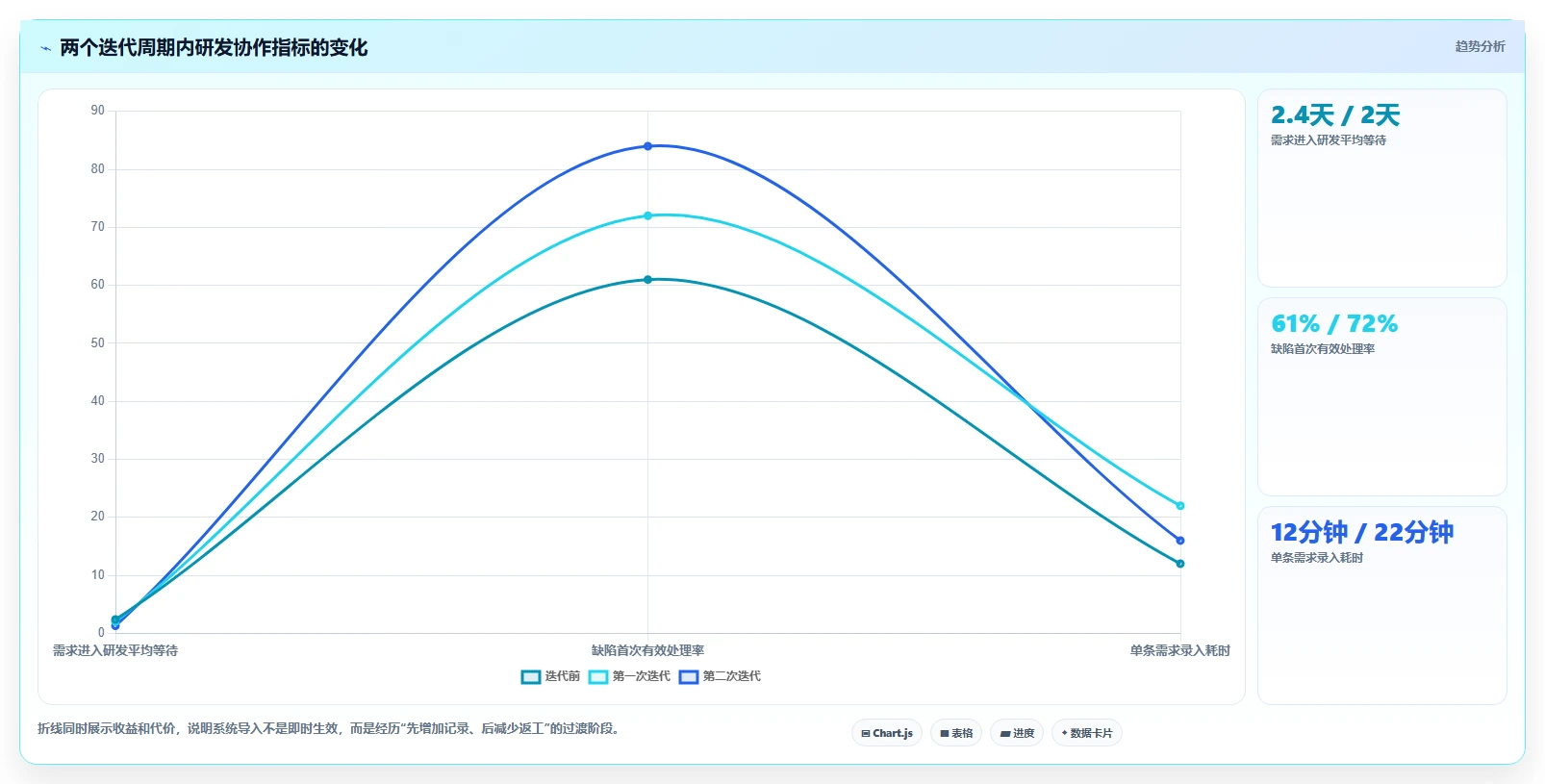The width and height of the screenshot is (1545, 784).
Task: Click the card caption 需求进入研发平均等待
Action: coord(1329,140)
